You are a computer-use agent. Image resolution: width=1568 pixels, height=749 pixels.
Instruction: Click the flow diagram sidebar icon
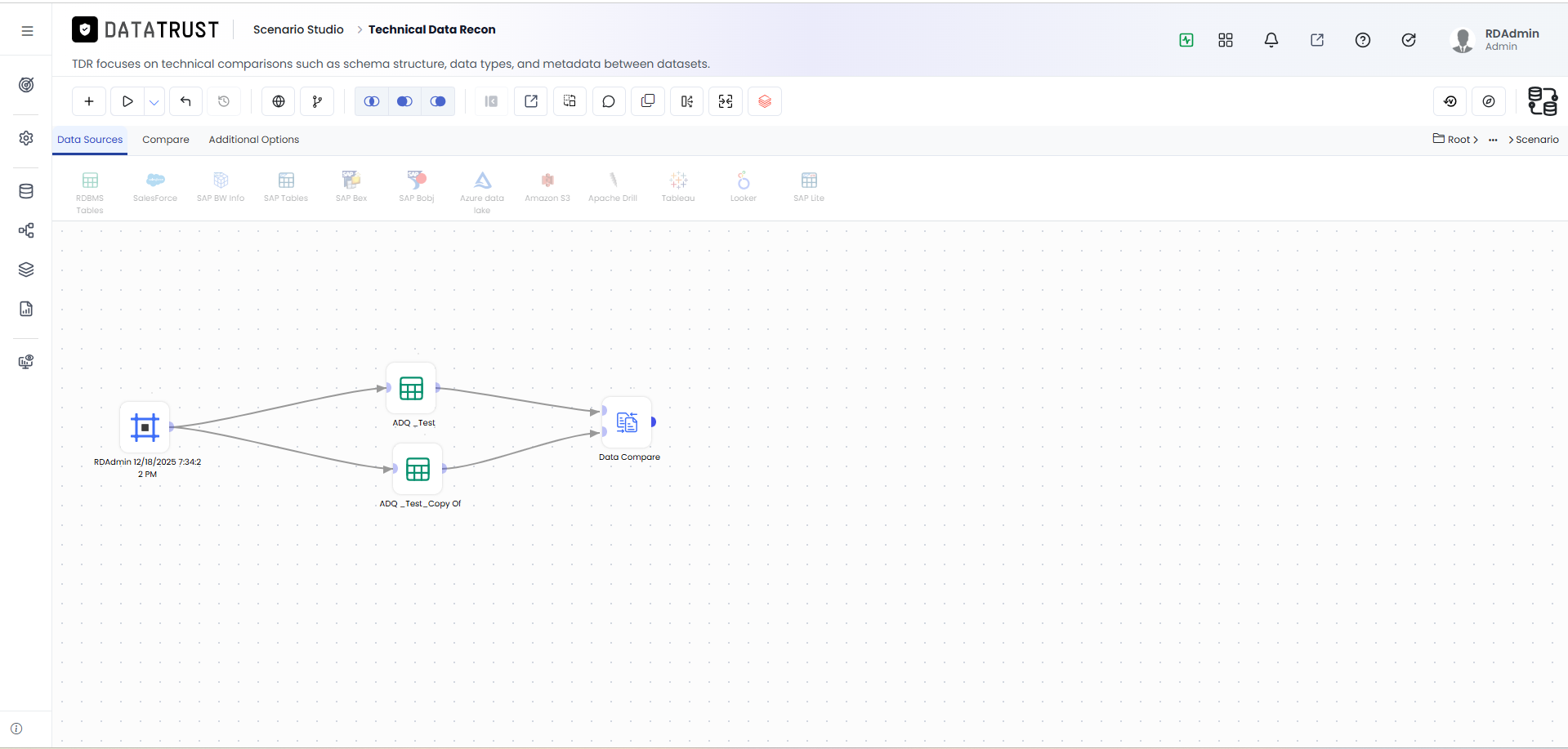(x=26, y=230)
